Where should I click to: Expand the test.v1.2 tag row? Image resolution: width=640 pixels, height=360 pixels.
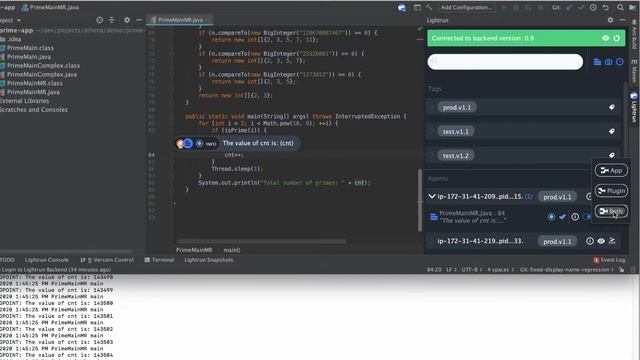(x=431, y=156)
